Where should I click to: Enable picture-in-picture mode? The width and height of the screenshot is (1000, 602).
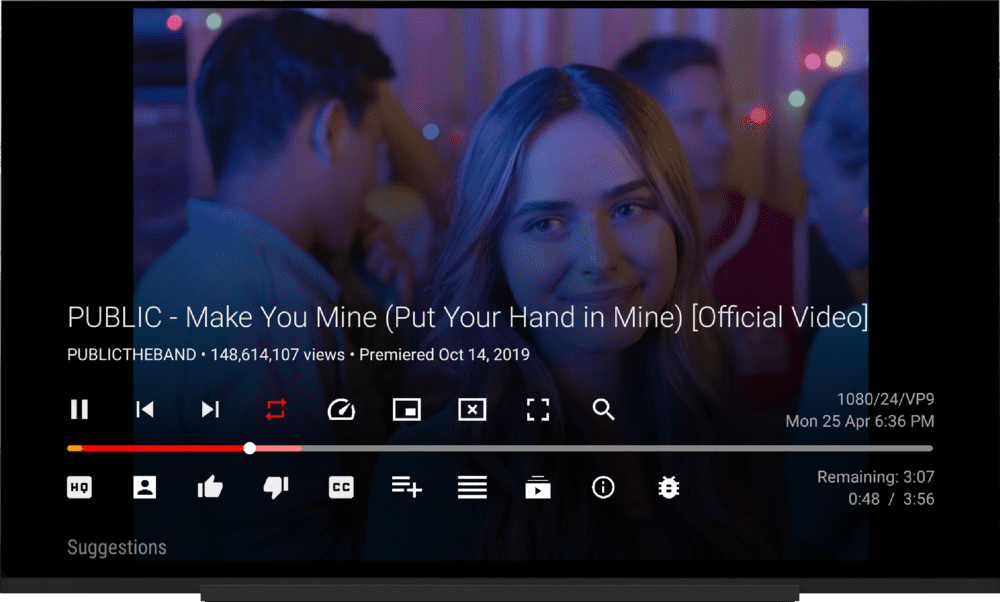tap(407, 409)
